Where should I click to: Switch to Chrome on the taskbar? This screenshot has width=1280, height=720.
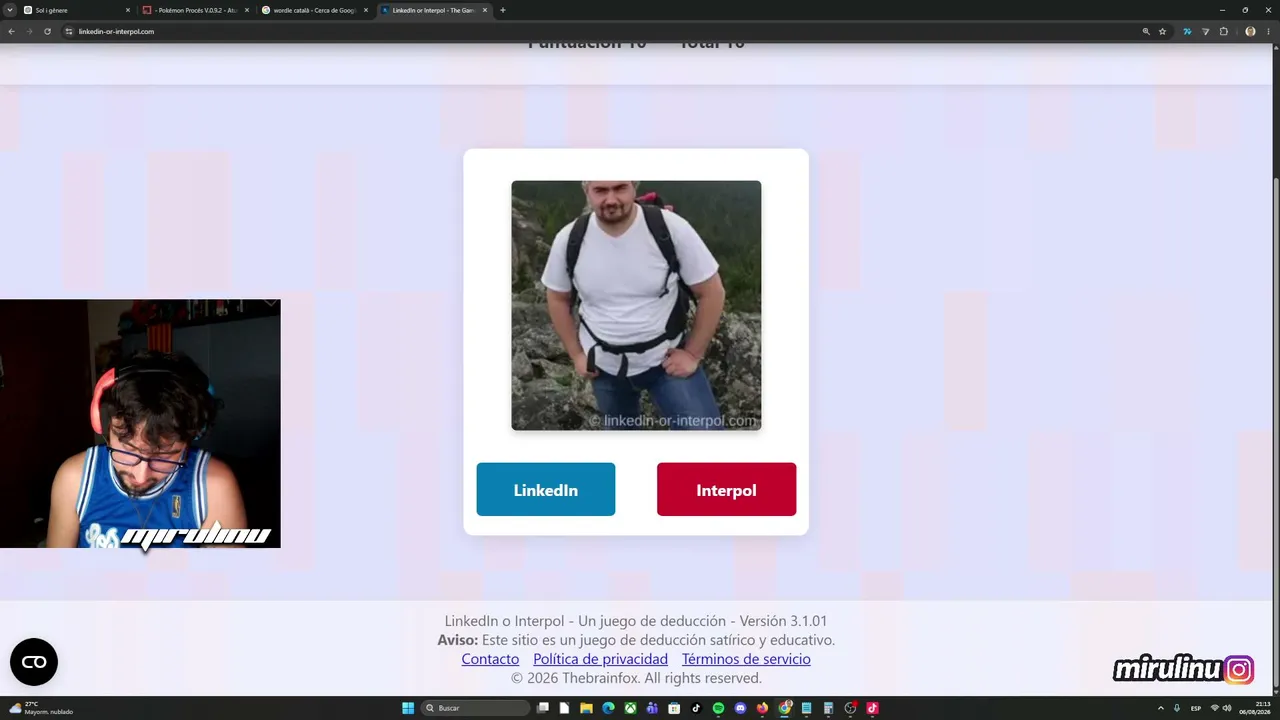tap(785, 708)
